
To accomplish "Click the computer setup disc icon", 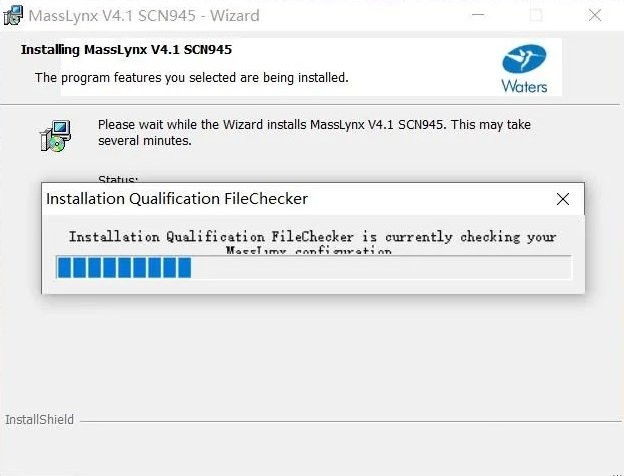I will click(55, 135).
